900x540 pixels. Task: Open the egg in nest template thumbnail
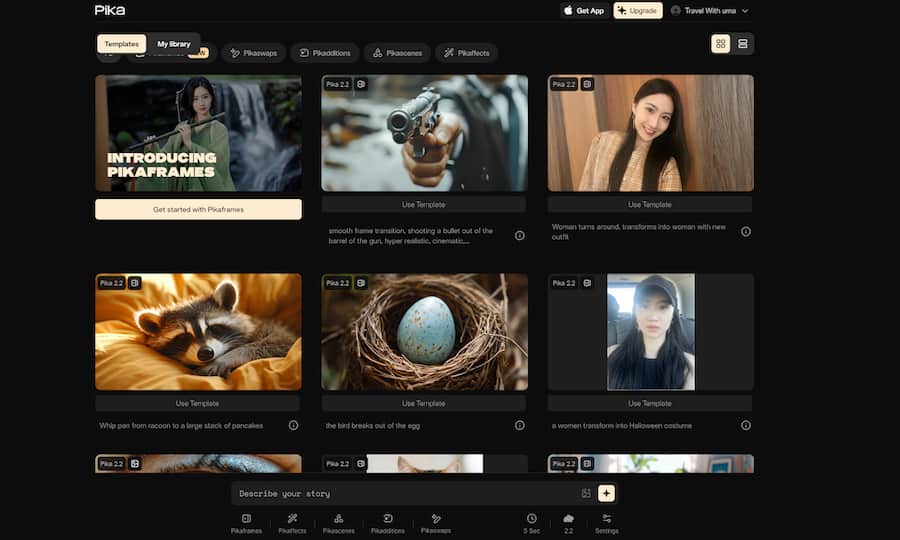[425, 332]
